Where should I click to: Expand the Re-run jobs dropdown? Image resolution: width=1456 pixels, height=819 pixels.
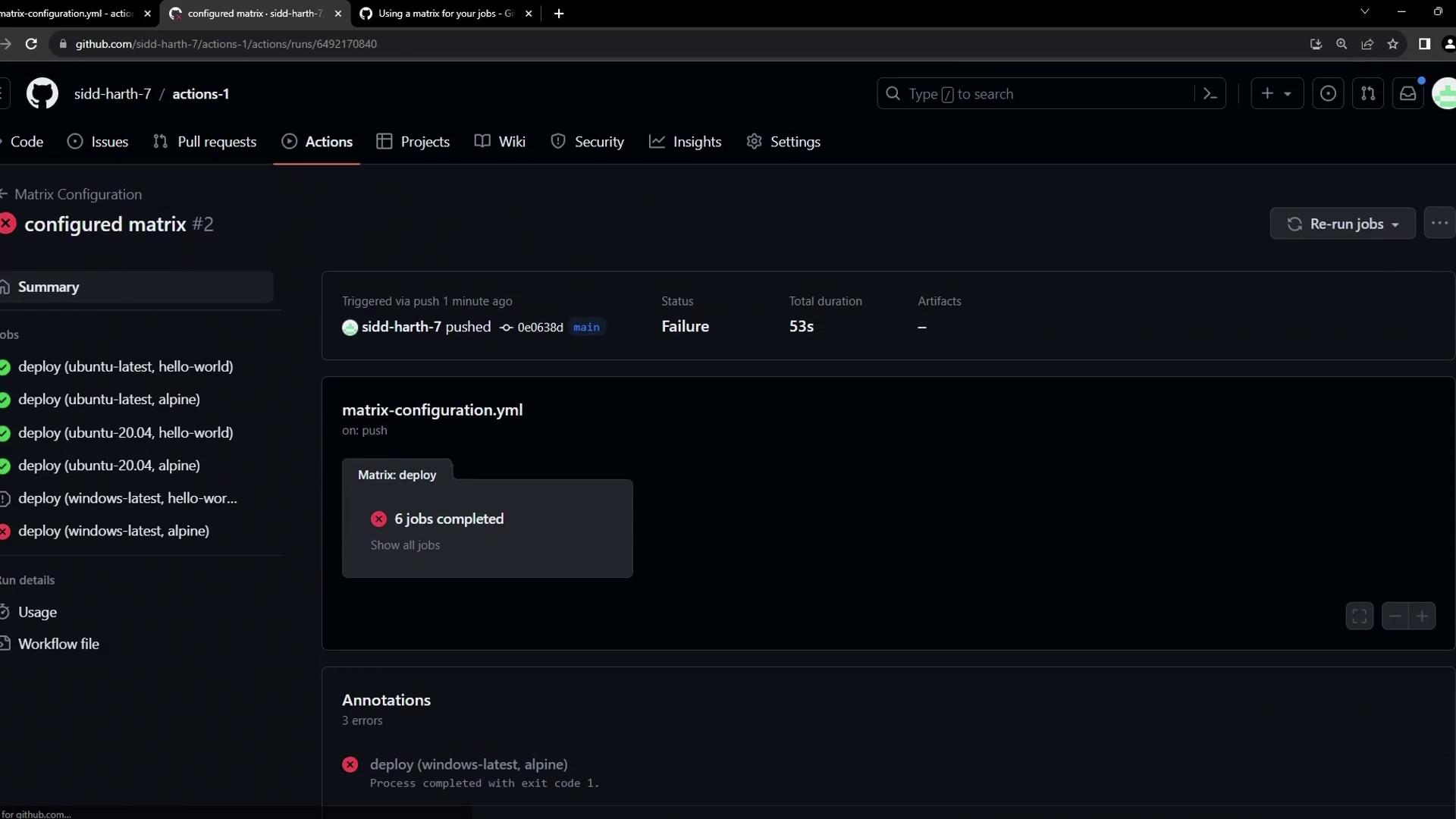(x=1343, y=224)
